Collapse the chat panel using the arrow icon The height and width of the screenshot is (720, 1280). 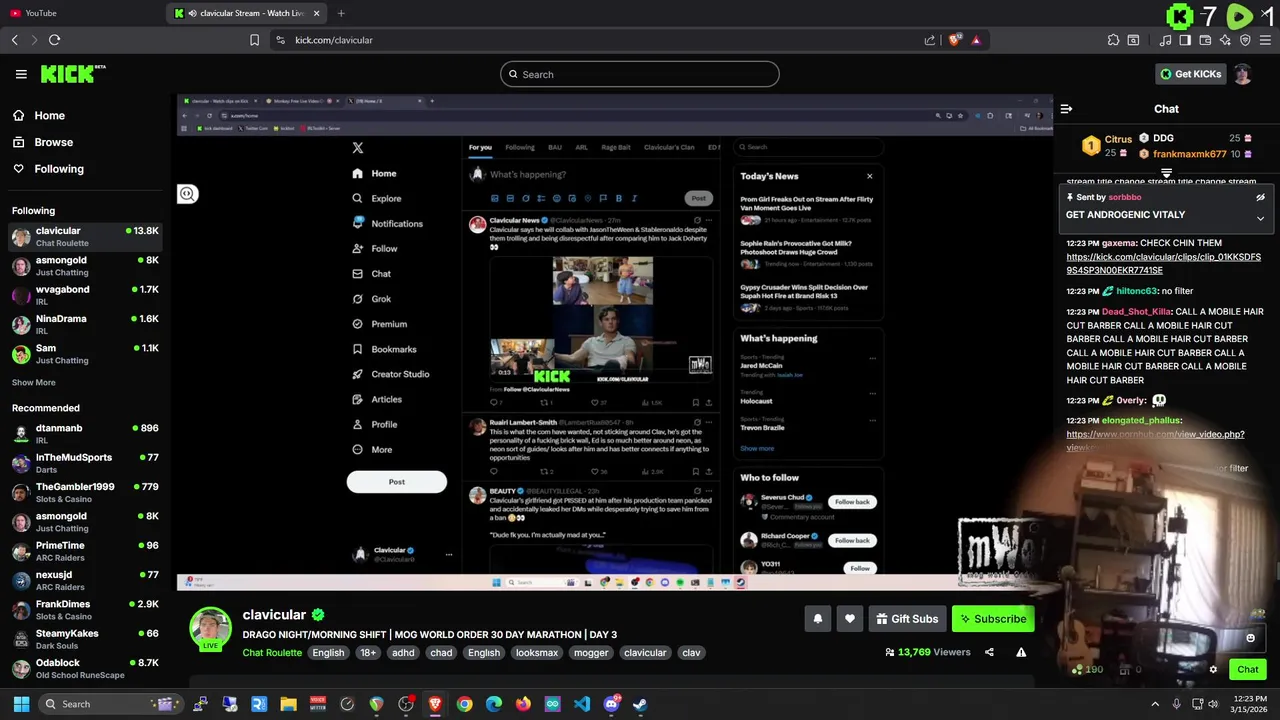1066,109
